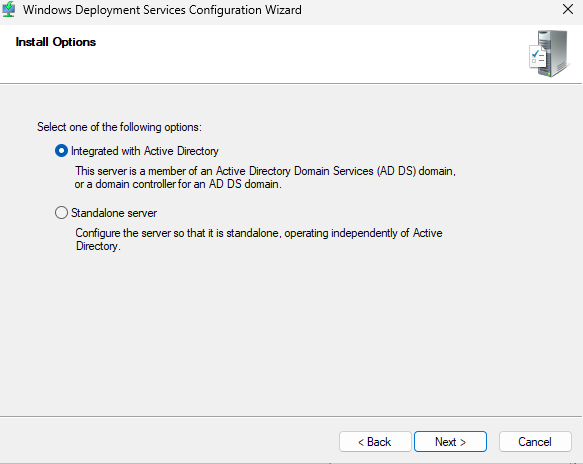
Task: Proceed using the Next > button
Action: point(450,442)
